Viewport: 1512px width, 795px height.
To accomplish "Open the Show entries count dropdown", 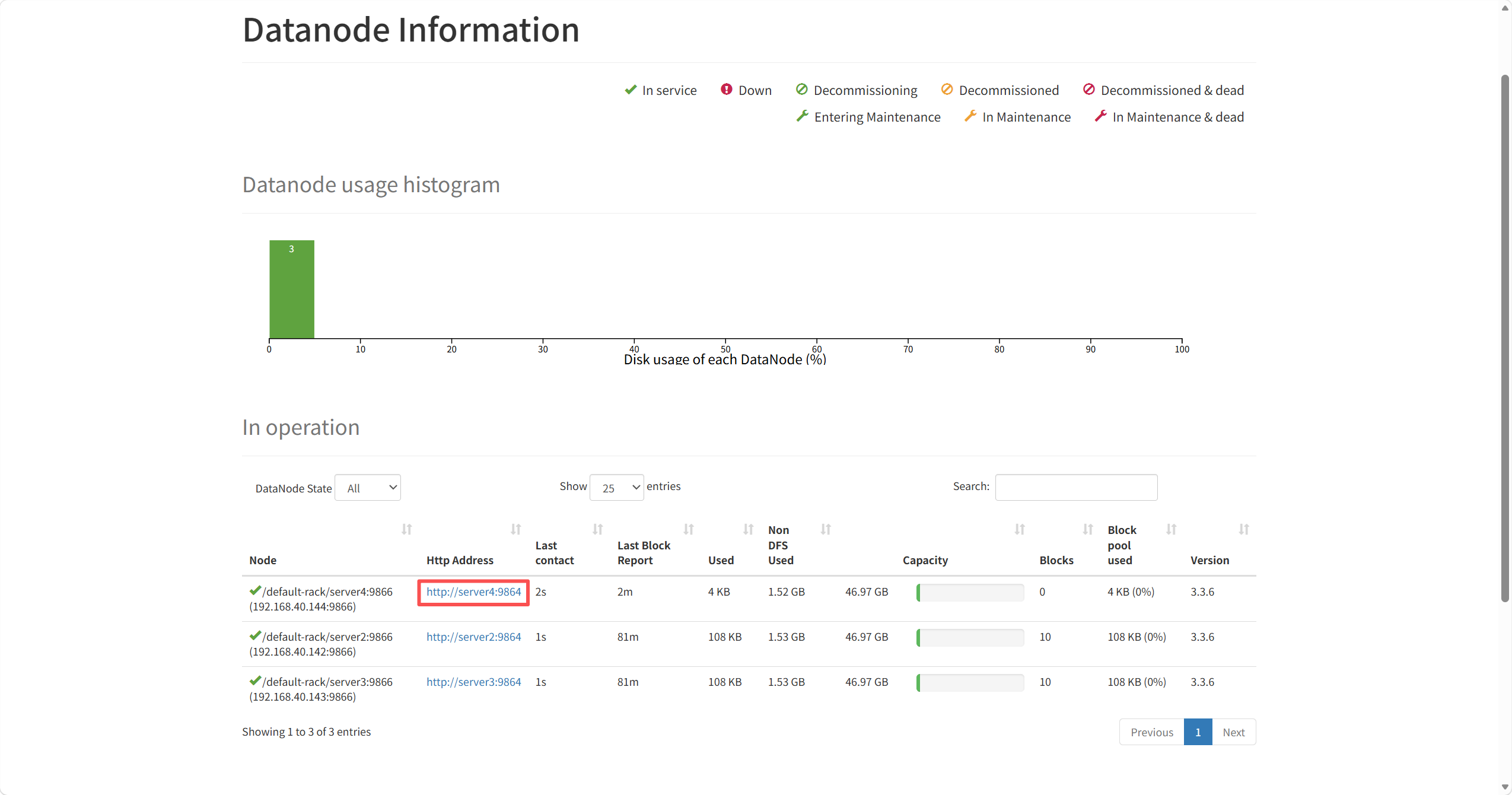I will coord(617,488).
